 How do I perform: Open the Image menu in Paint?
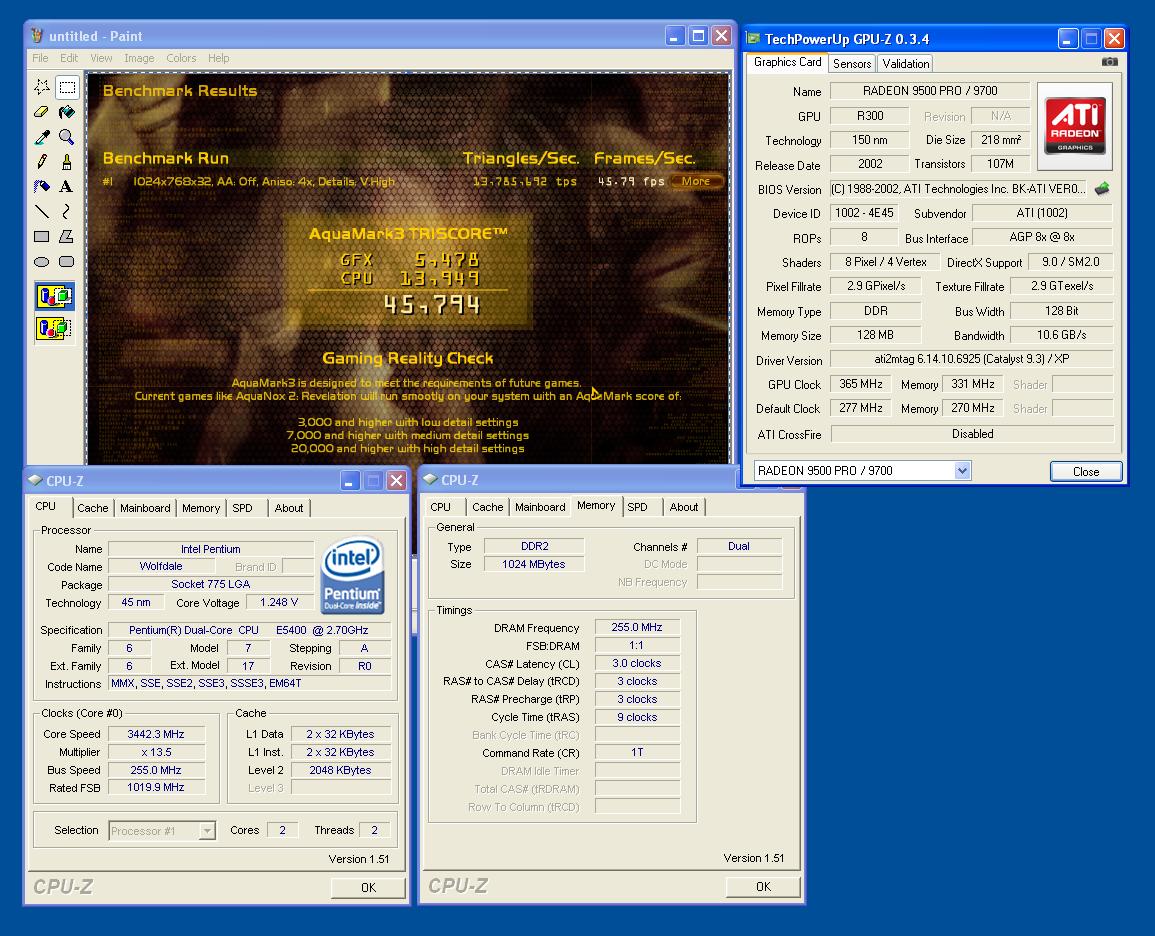[139, 58]
